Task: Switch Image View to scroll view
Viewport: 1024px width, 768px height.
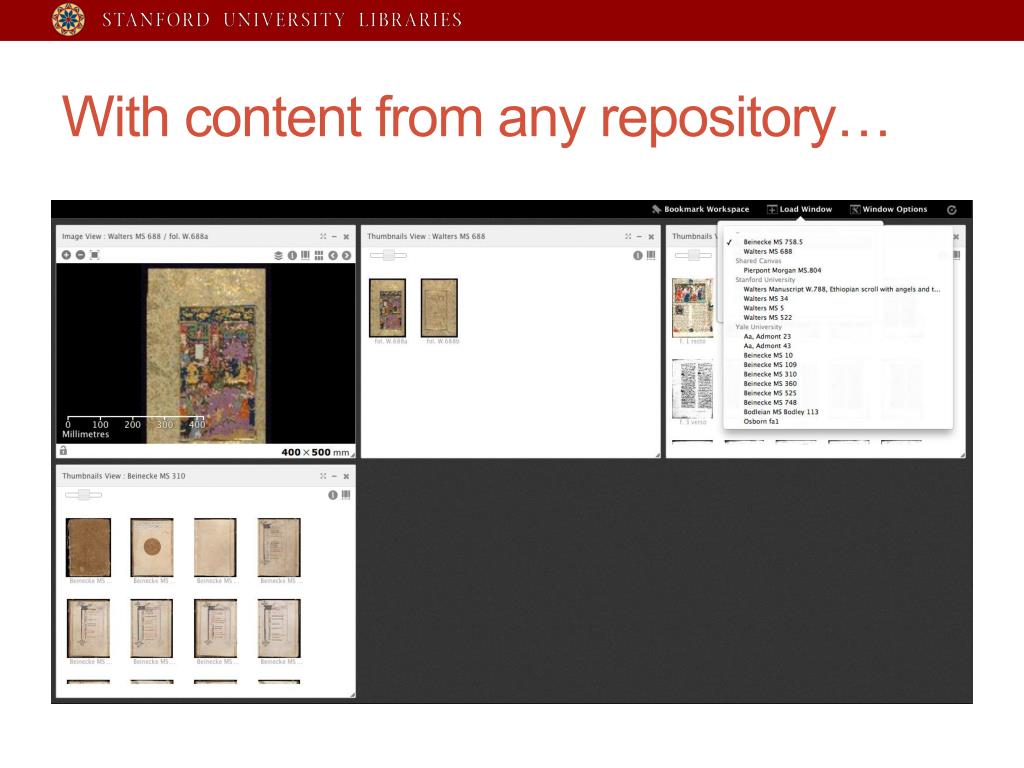Action: (305, 255)
